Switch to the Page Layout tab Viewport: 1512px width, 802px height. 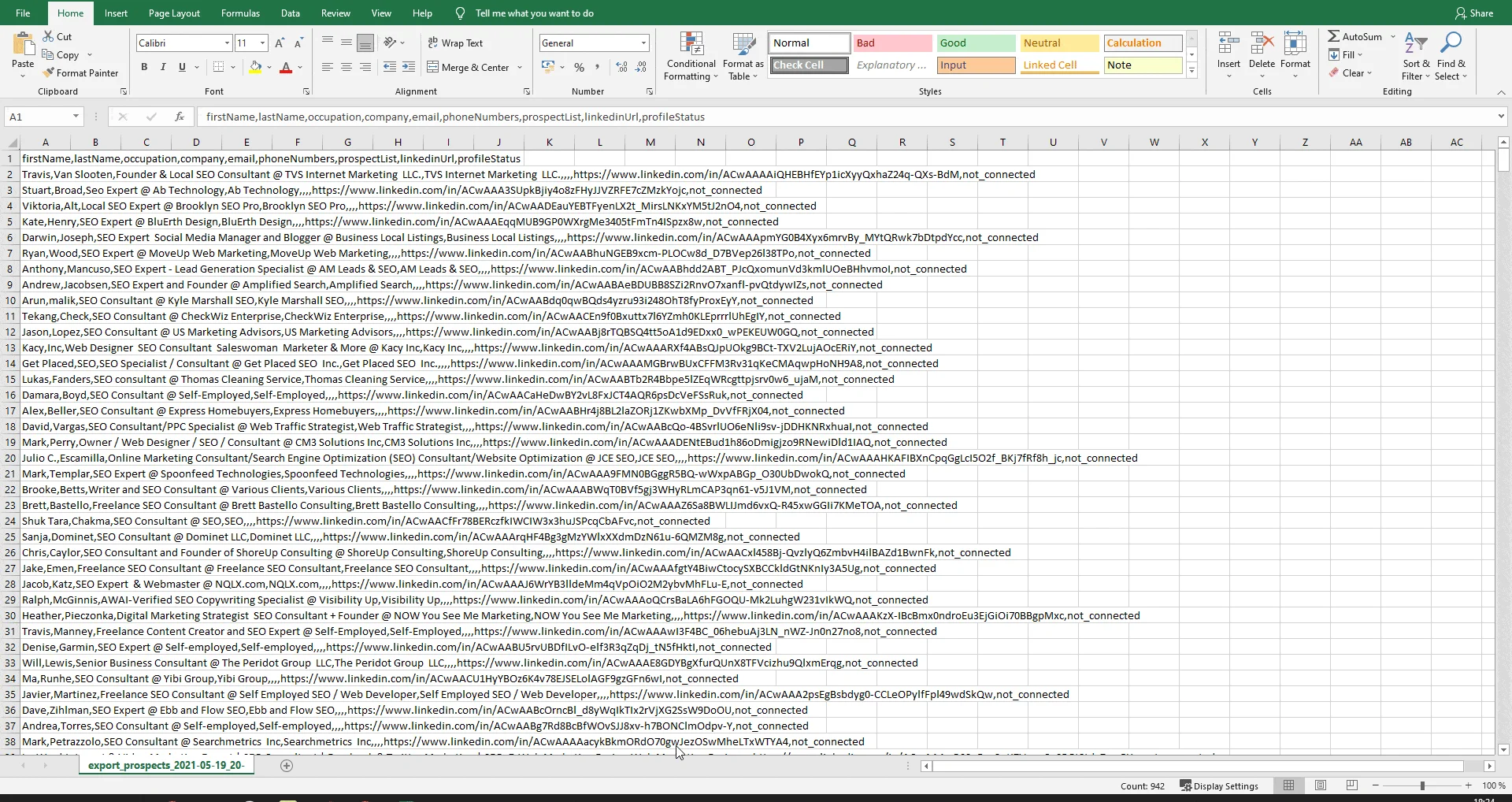pyautogui.click(x=174, y=13)
